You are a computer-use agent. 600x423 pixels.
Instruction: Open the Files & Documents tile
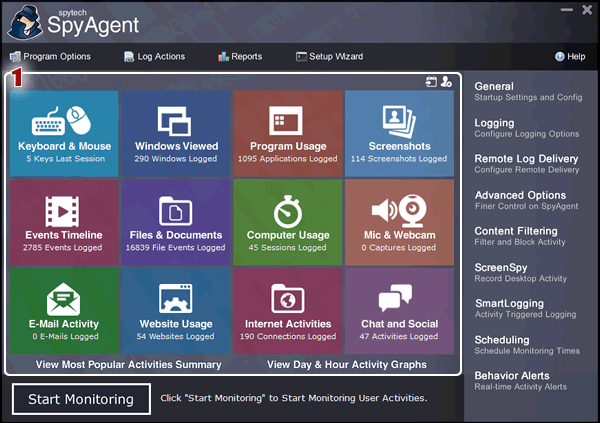point(176,222)
